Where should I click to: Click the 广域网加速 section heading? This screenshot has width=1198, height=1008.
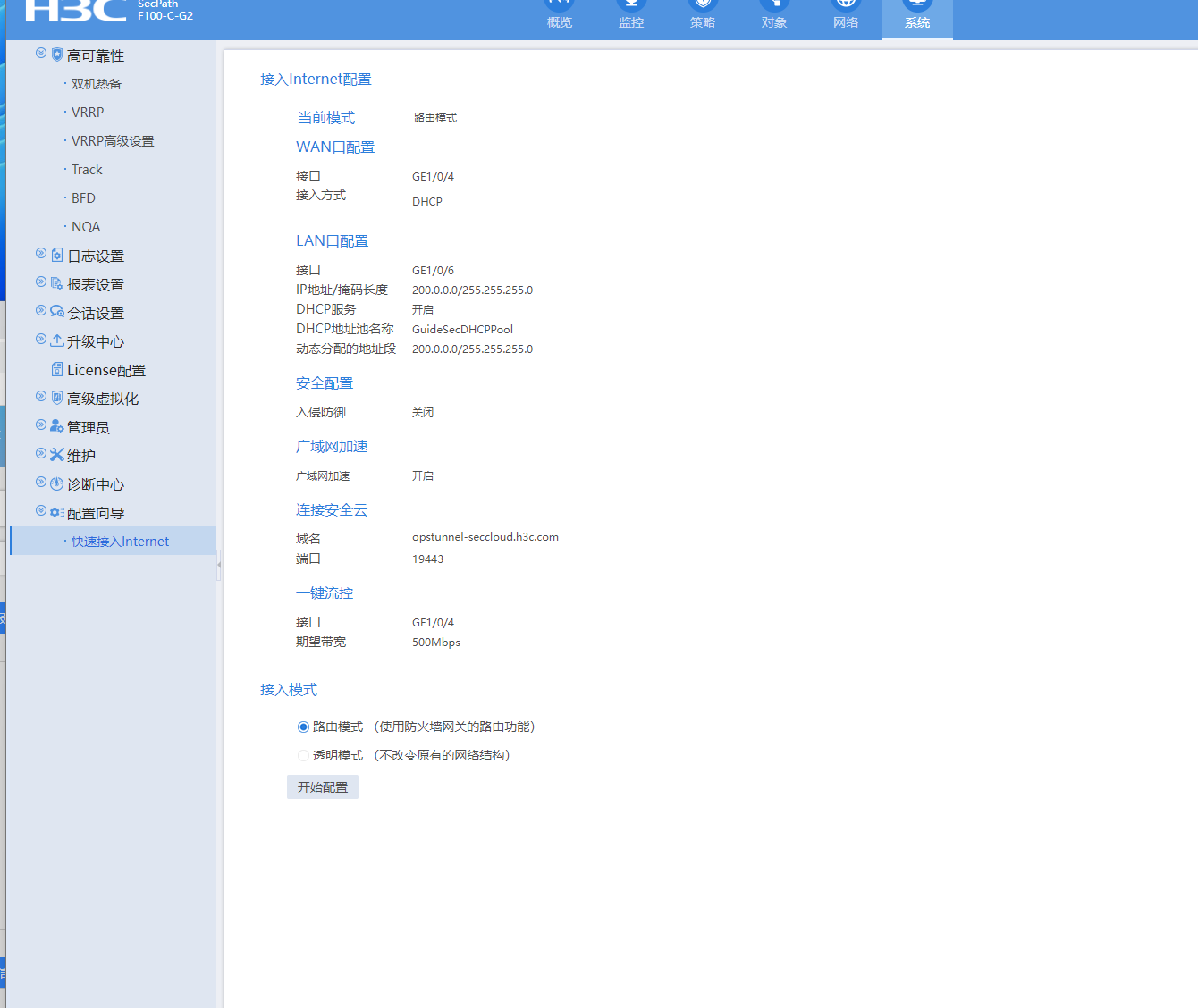332,447
